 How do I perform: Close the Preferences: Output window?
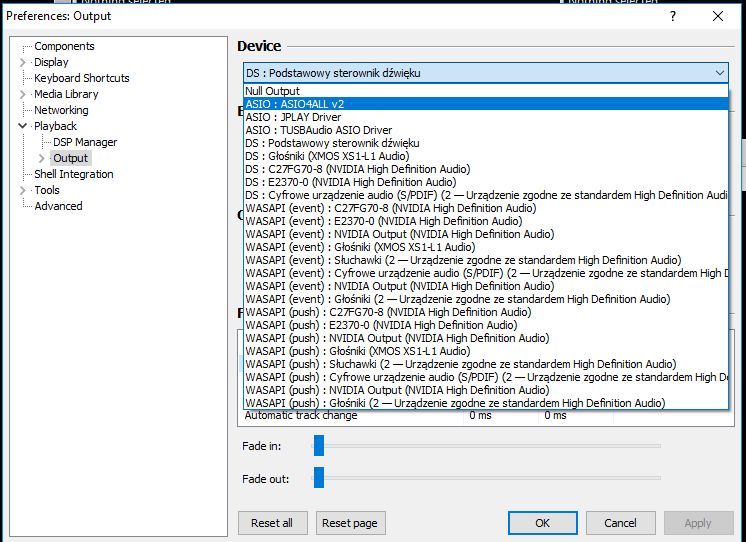point(718,16)
